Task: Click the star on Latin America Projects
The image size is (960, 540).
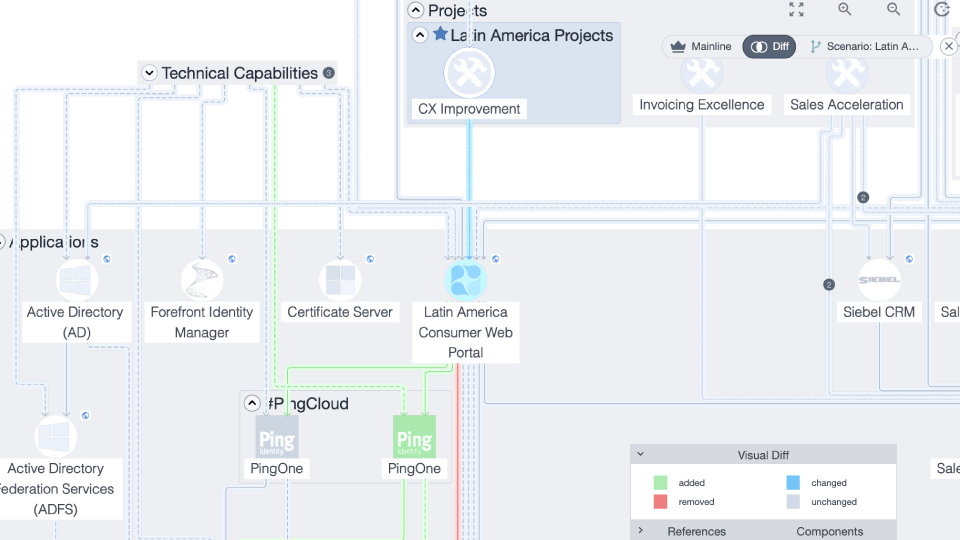Action: (440, 34)
